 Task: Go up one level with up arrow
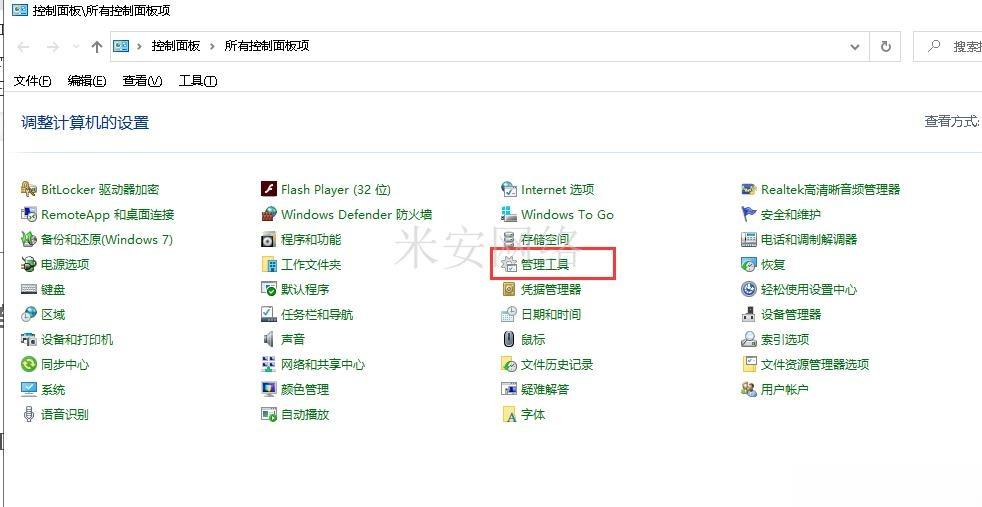pos(96,46)
